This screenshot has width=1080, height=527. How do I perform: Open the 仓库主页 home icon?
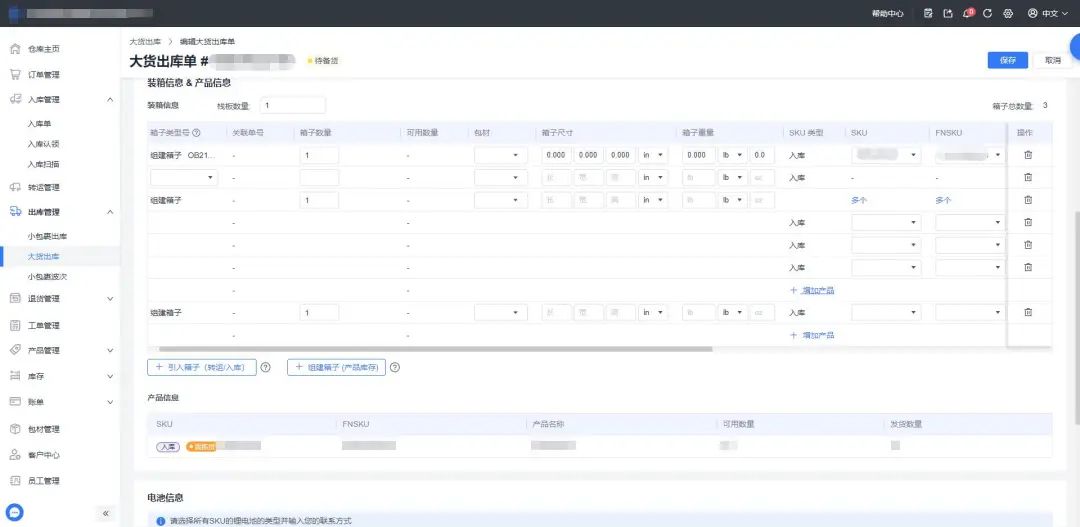[x=15, y=49]
